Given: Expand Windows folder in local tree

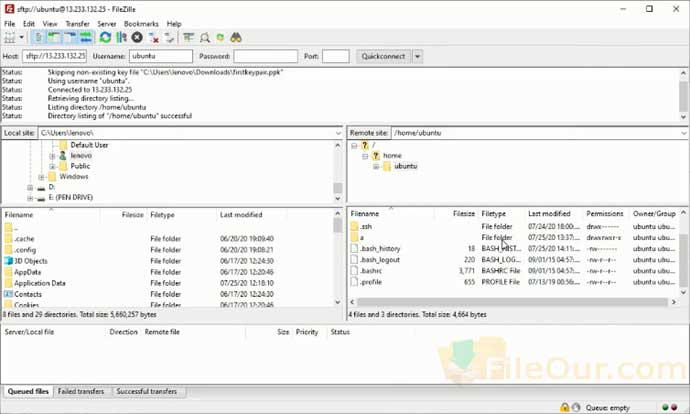Looking at the screenshot, I should (41, 177).
